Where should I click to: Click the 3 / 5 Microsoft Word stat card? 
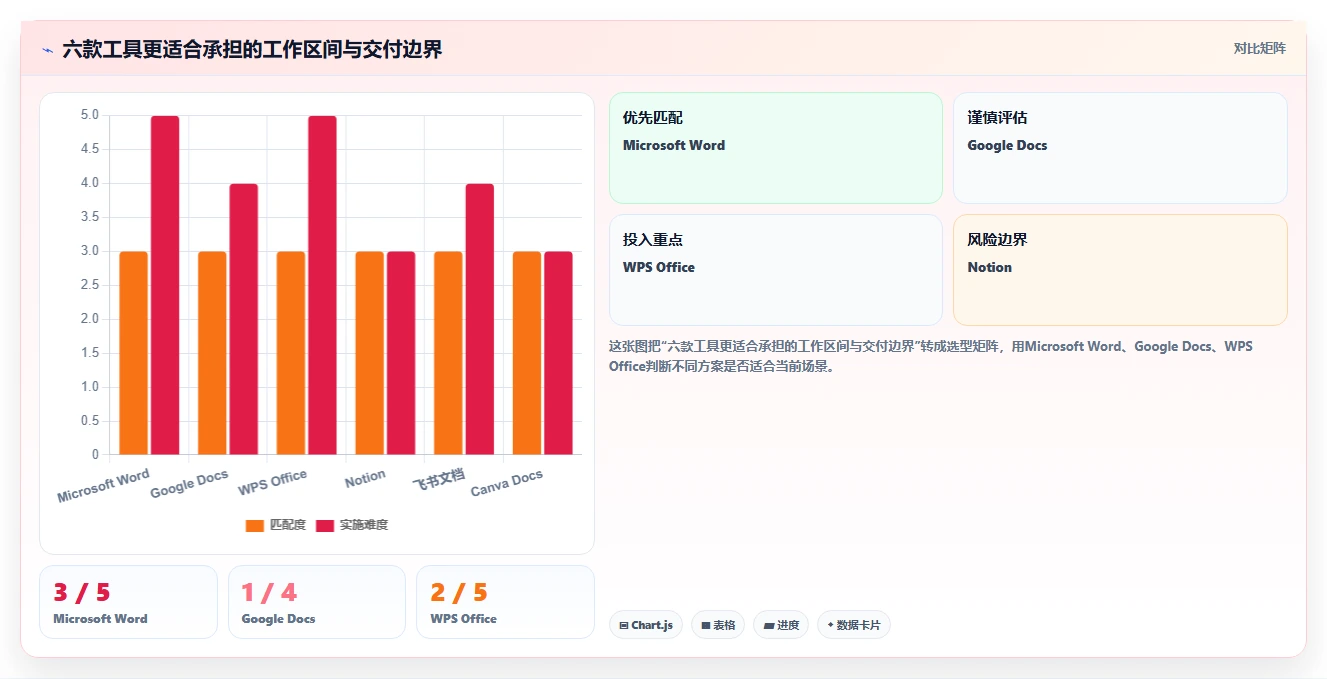[128, 602]
